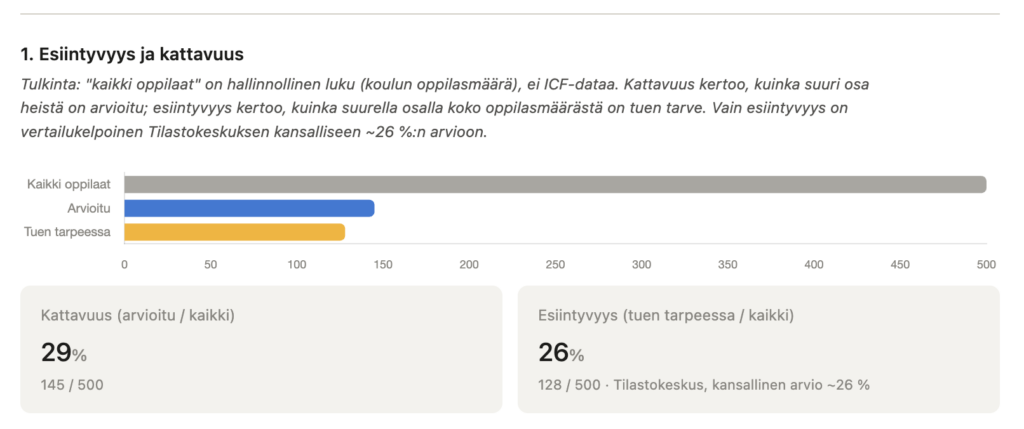This screenshot has height=429, width=1024.
Task: Click the Esiintyvyys (tuen tarpeessa / kaikki) title
Action: click(x=666, y=316)
